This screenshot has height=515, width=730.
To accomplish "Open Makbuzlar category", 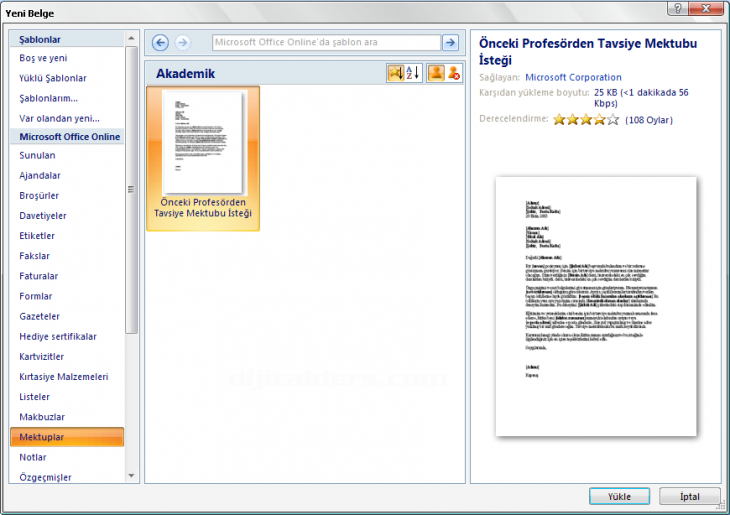I will point(42,417).
